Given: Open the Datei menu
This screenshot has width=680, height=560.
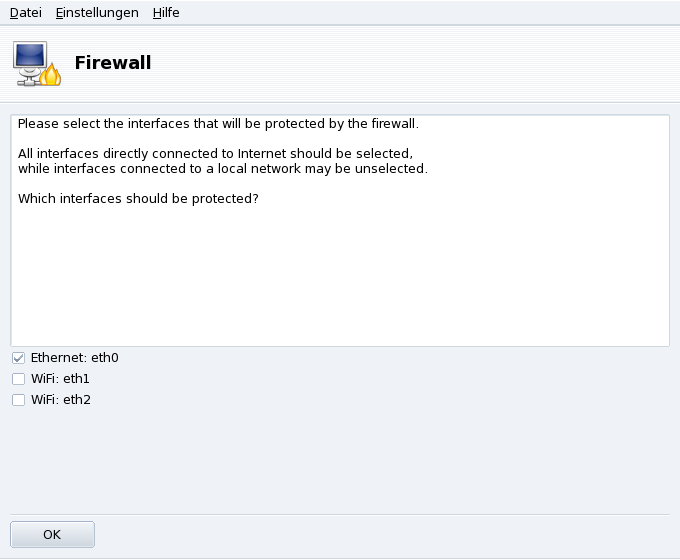Looking at the screenshot, I should pos(26,13).
